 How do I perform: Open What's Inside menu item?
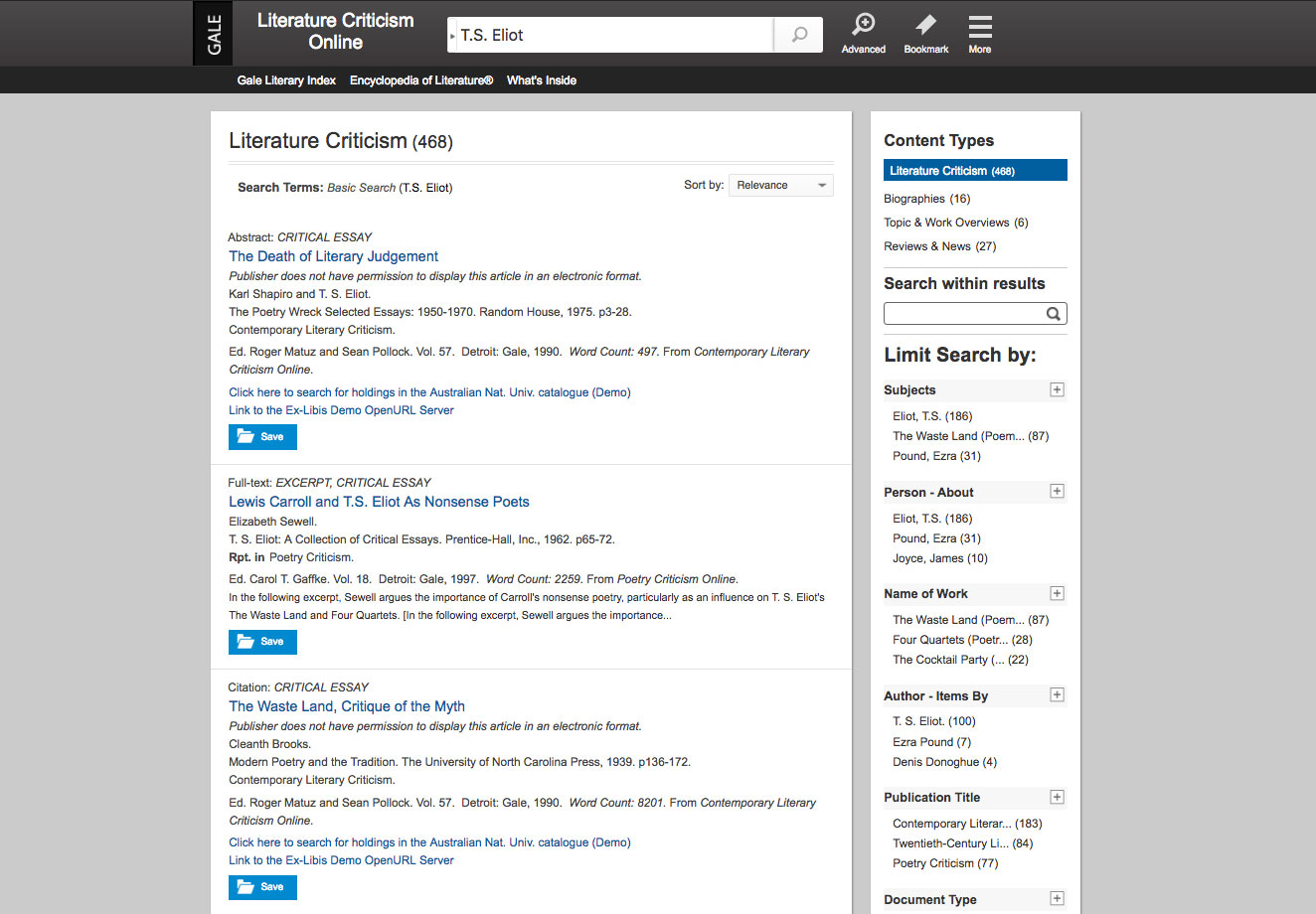pos(542,80)
